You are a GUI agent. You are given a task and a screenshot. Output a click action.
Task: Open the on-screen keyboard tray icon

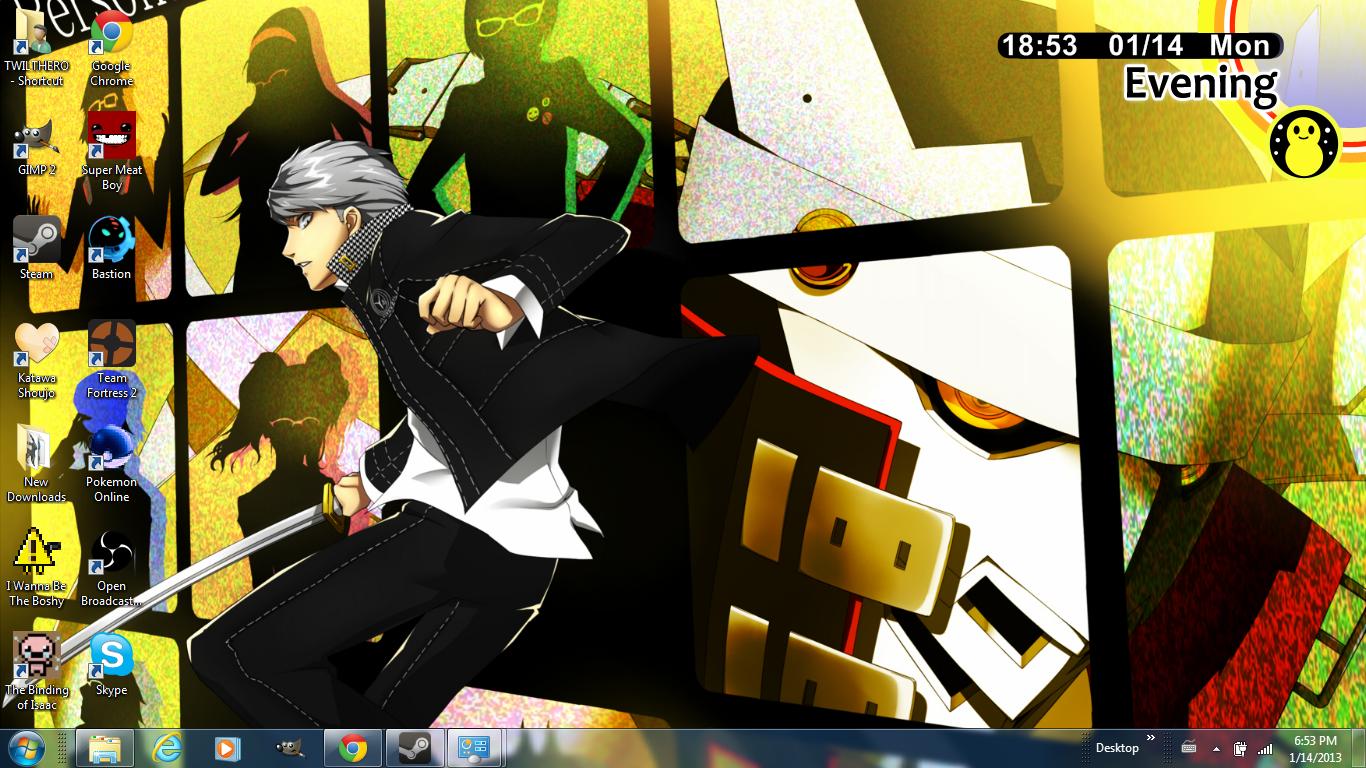1189,748
